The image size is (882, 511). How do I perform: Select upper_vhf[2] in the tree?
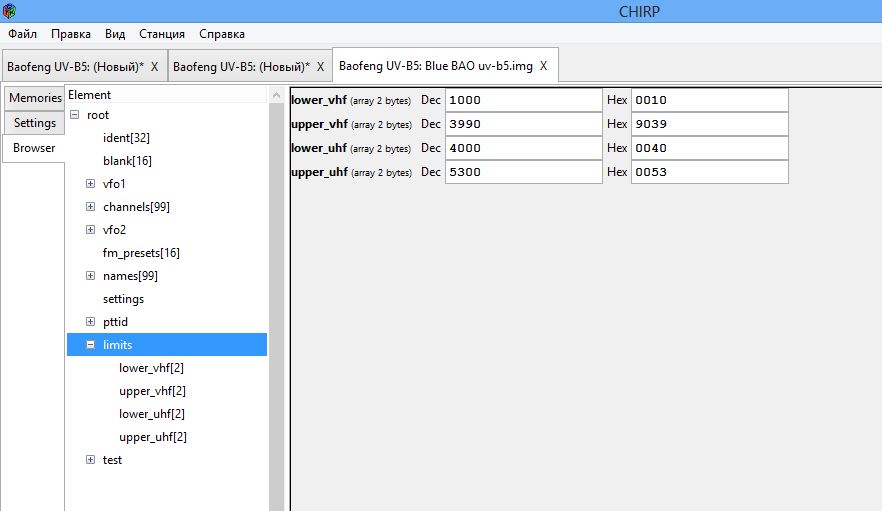(x=152, y=391)
